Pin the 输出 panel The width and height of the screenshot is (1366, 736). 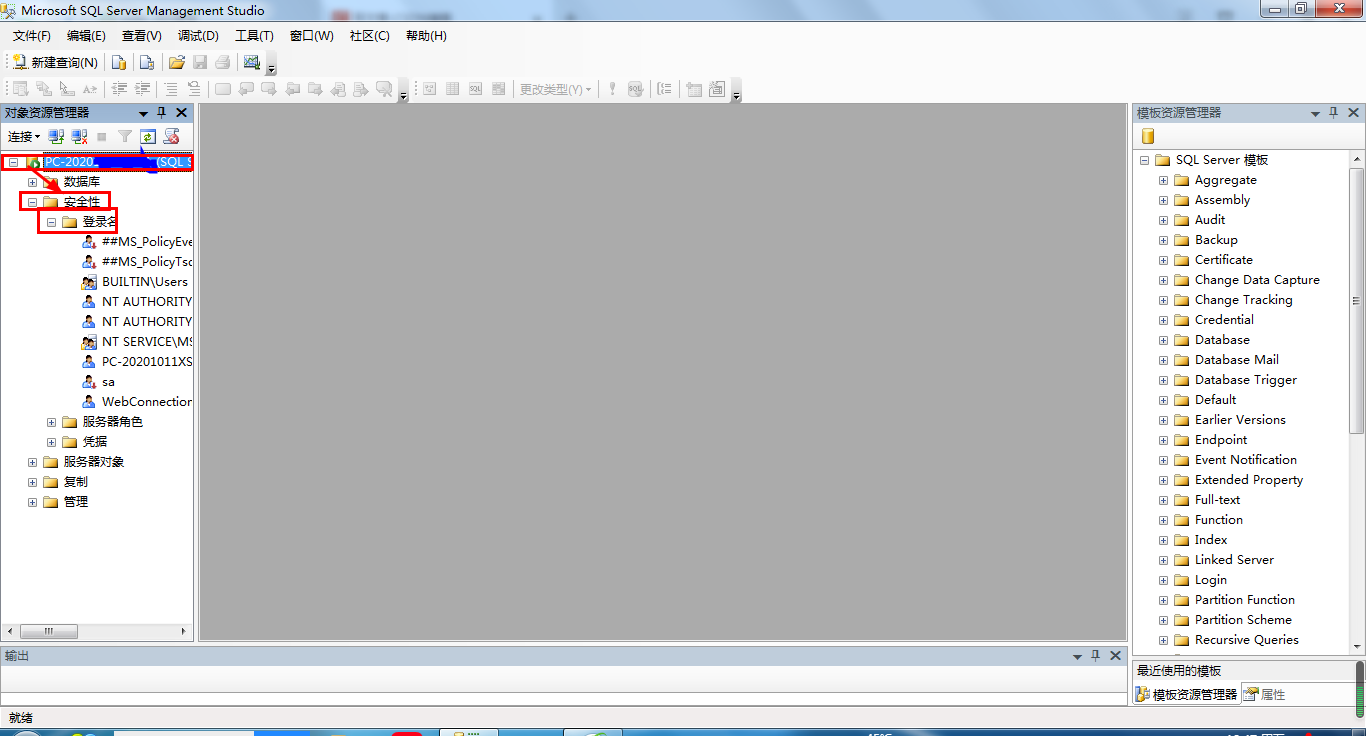pos(1095,656)
